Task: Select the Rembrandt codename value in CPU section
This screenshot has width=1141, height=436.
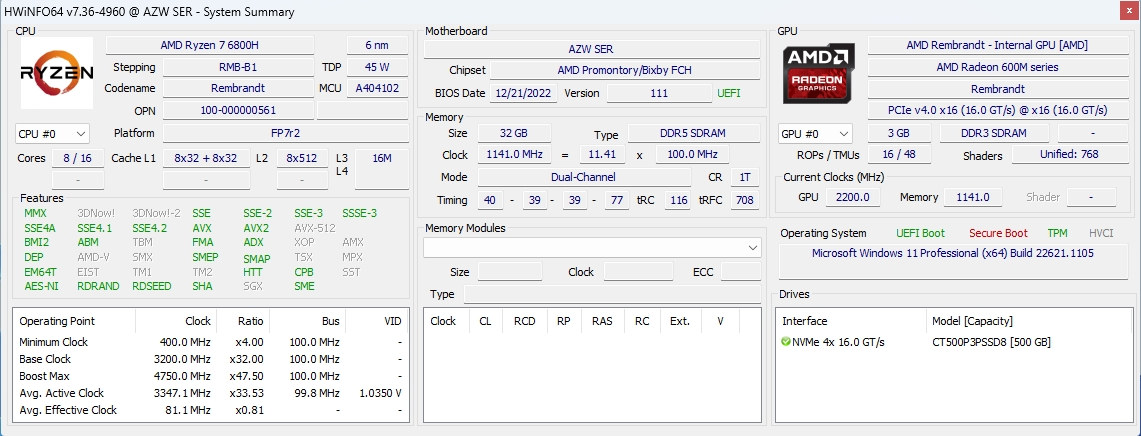Action: (238, 88)
